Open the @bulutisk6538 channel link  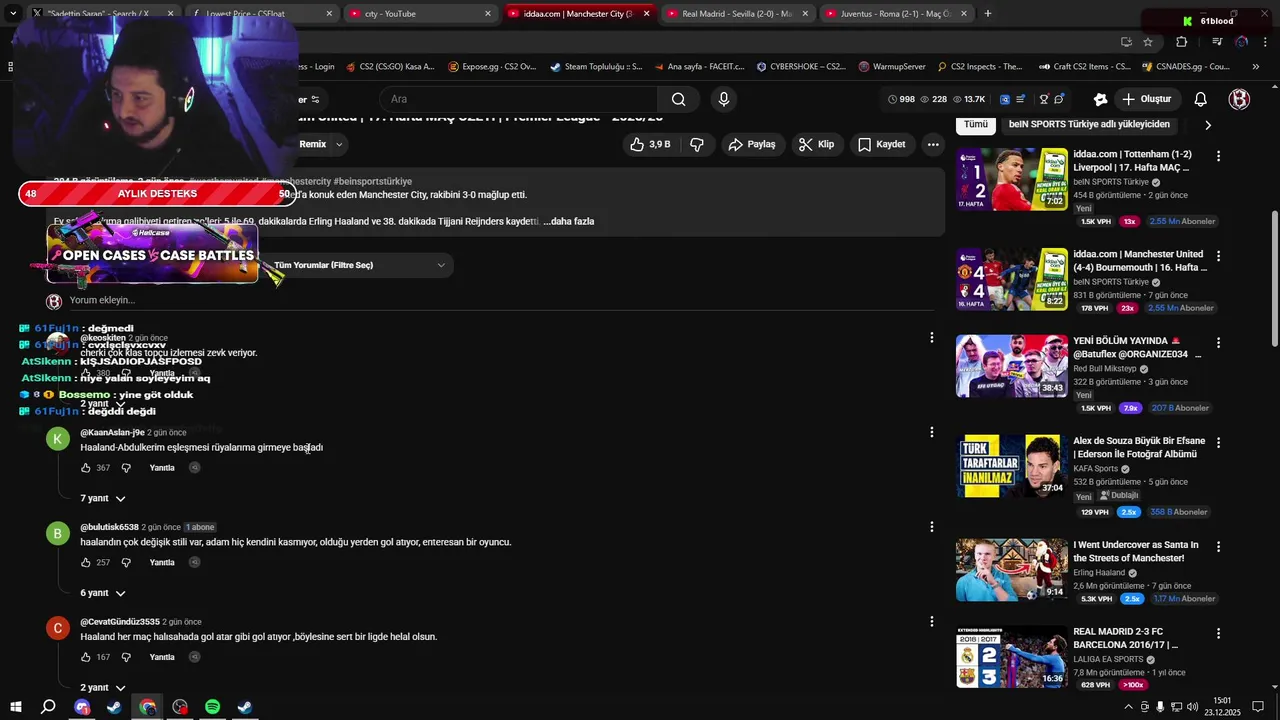[x=109, y=527]
